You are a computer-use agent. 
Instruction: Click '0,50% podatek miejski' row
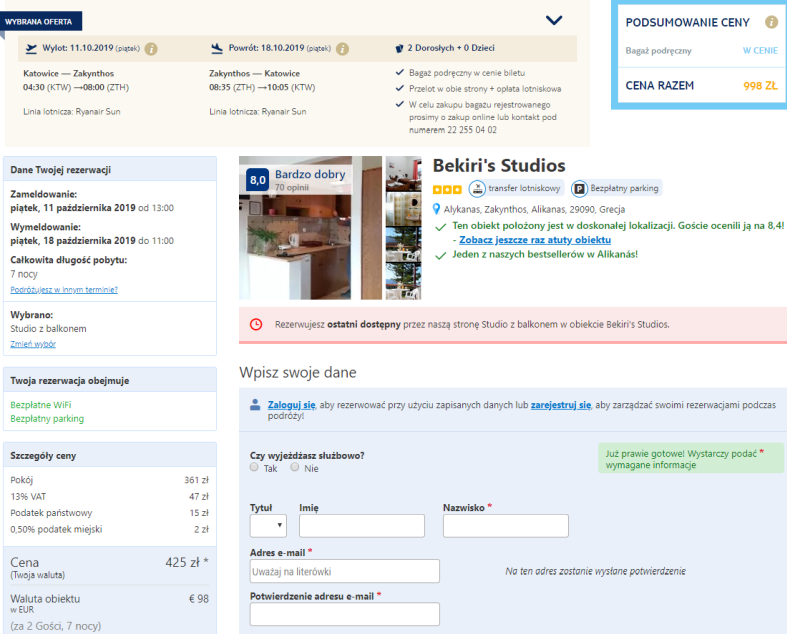click(109, 529)
